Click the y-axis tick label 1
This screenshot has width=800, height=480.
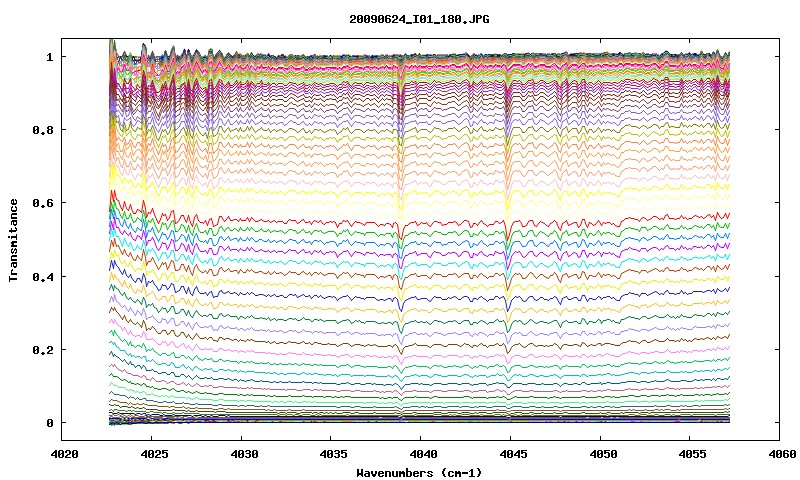[49, 57]
